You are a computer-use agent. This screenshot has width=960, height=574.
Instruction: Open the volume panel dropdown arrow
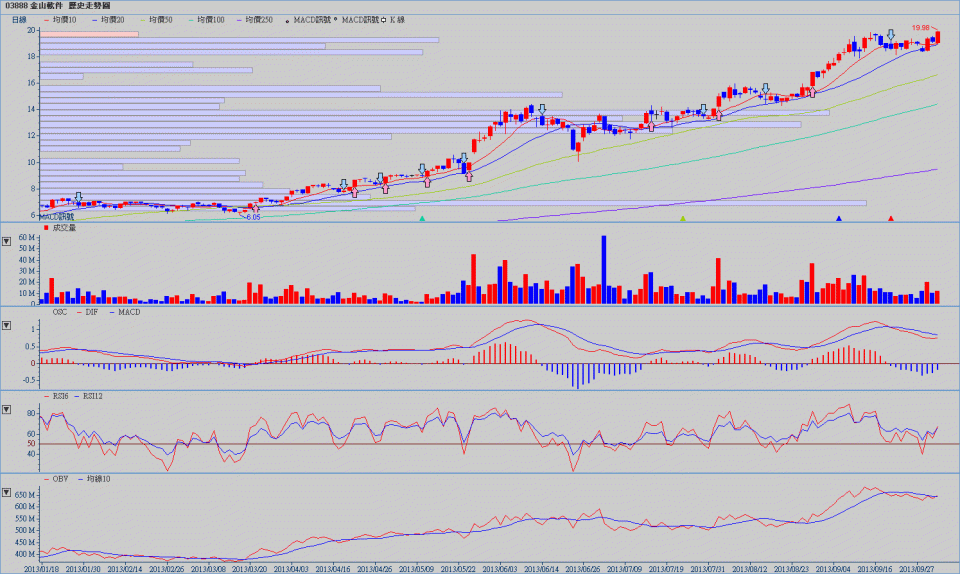(7, 241)
